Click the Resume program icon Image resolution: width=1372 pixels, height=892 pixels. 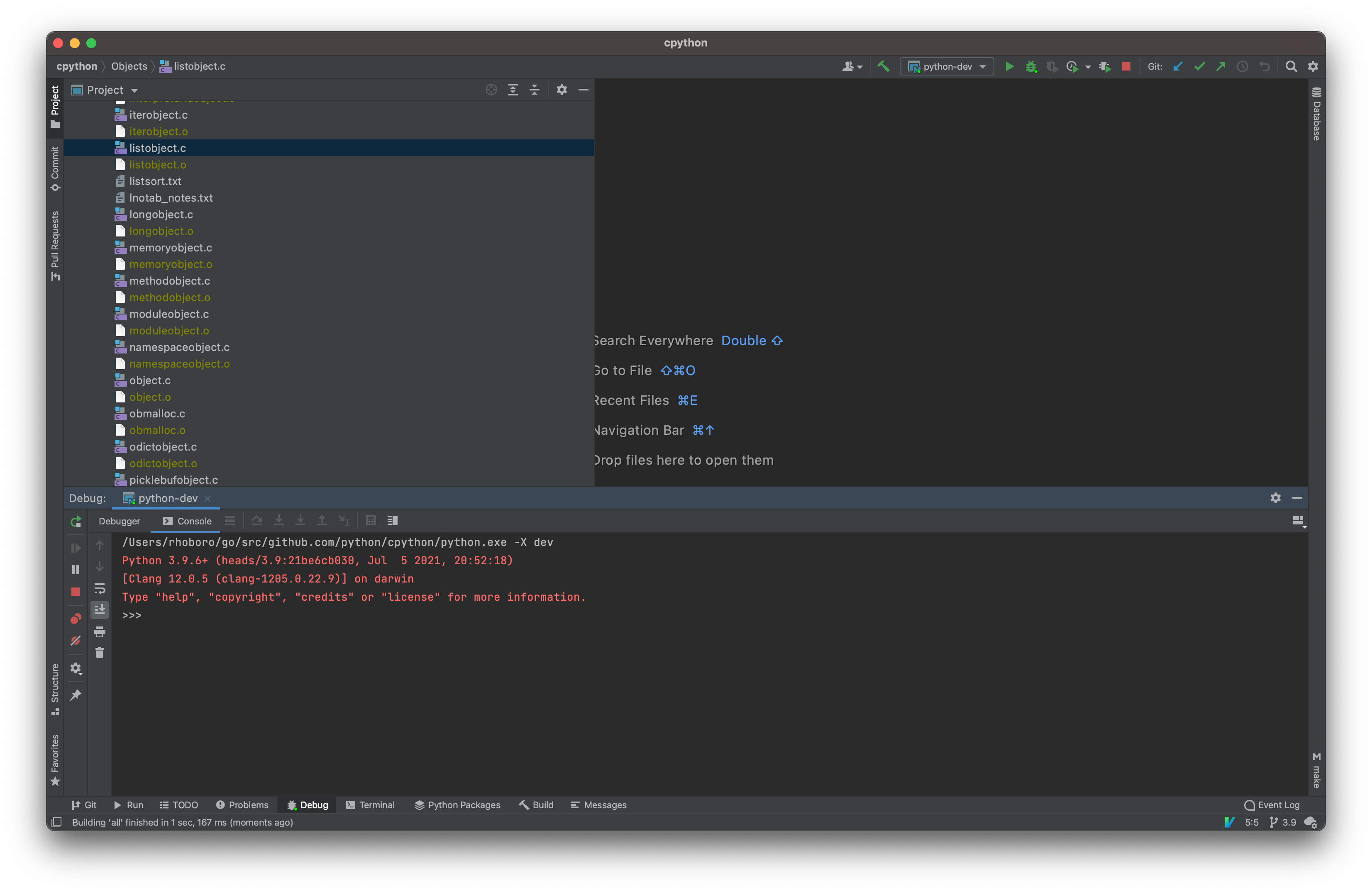76,547
